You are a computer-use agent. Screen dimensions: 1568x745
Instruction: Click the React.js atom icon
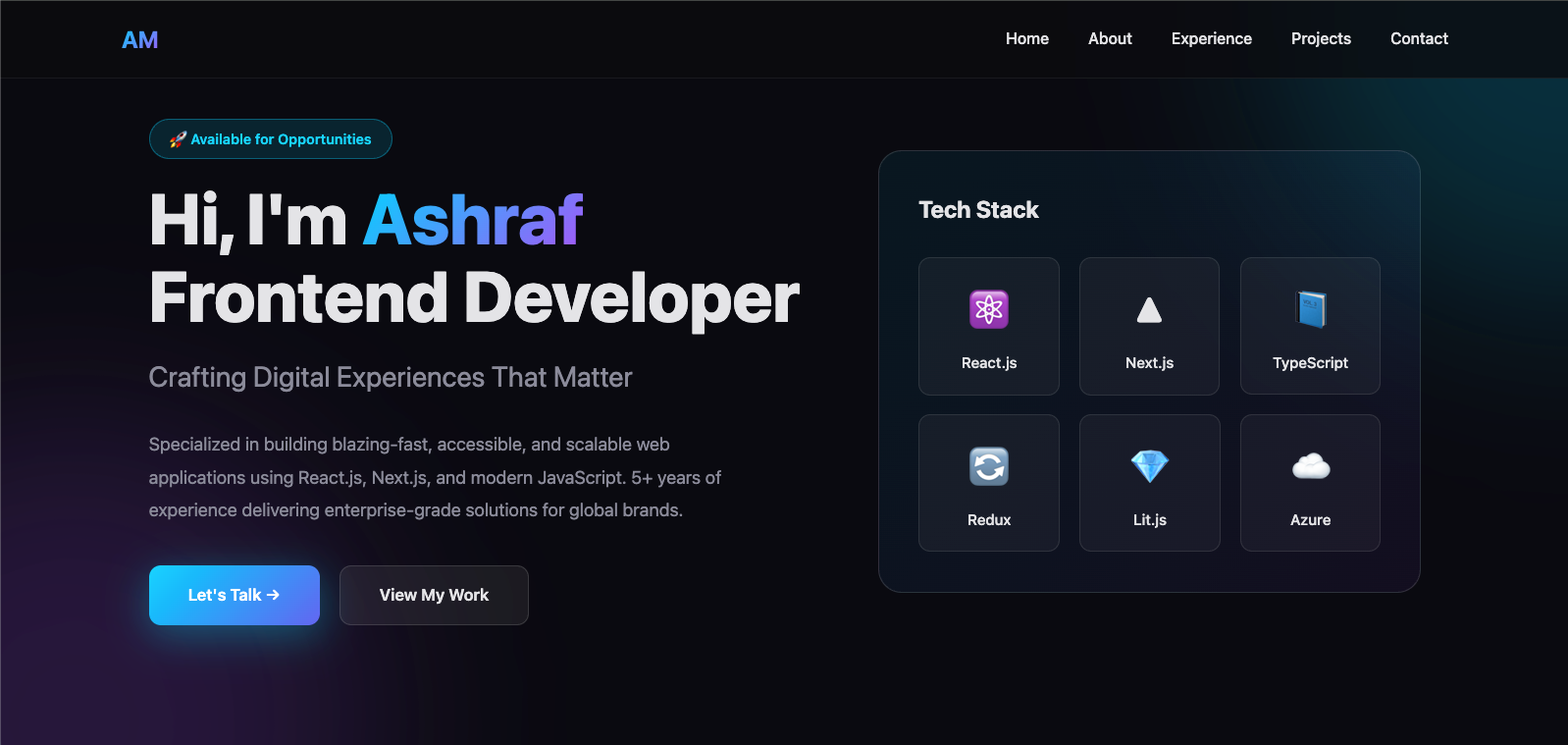(x=989, y=309)
